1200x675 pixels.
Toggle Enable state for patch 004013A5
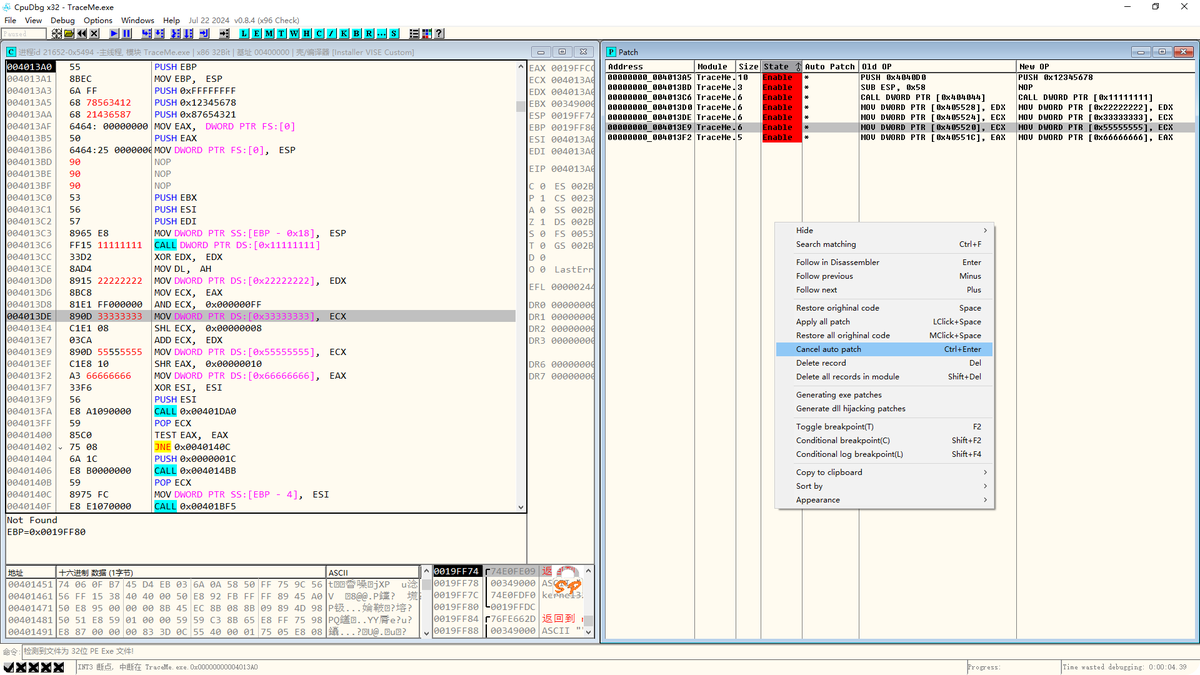pos(781,77)
